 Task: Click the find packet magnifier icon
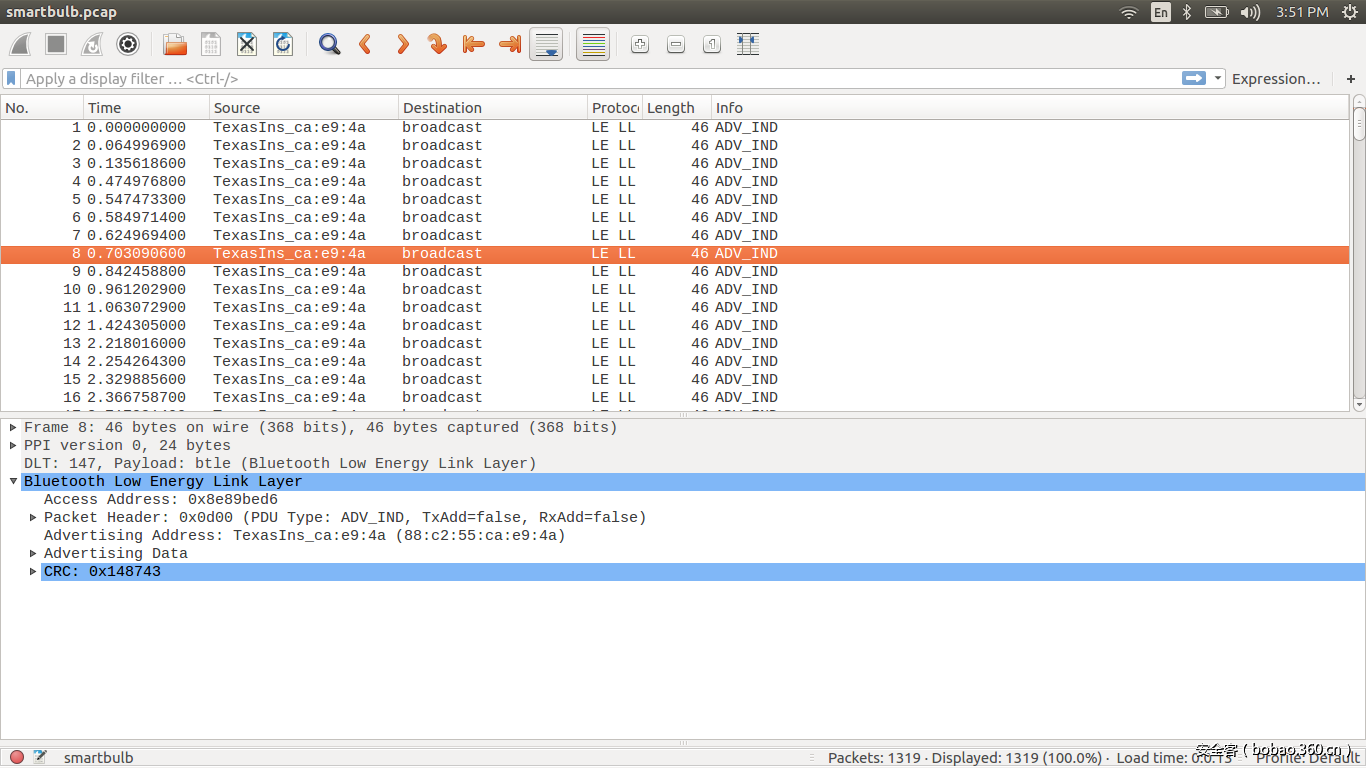[329, 44]
